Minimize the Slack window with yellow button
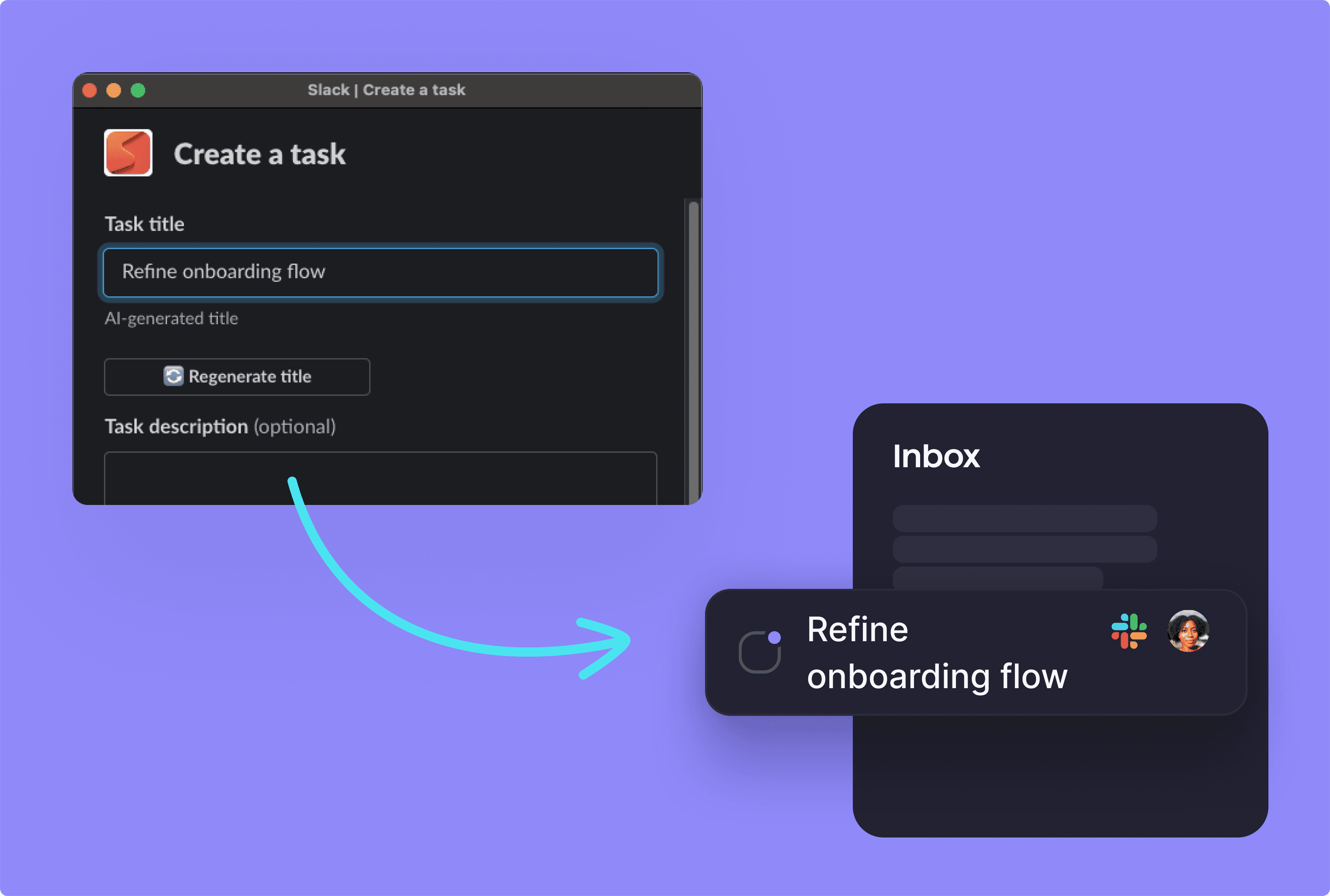Screen dimensions: 1330x896 [114, 90]
